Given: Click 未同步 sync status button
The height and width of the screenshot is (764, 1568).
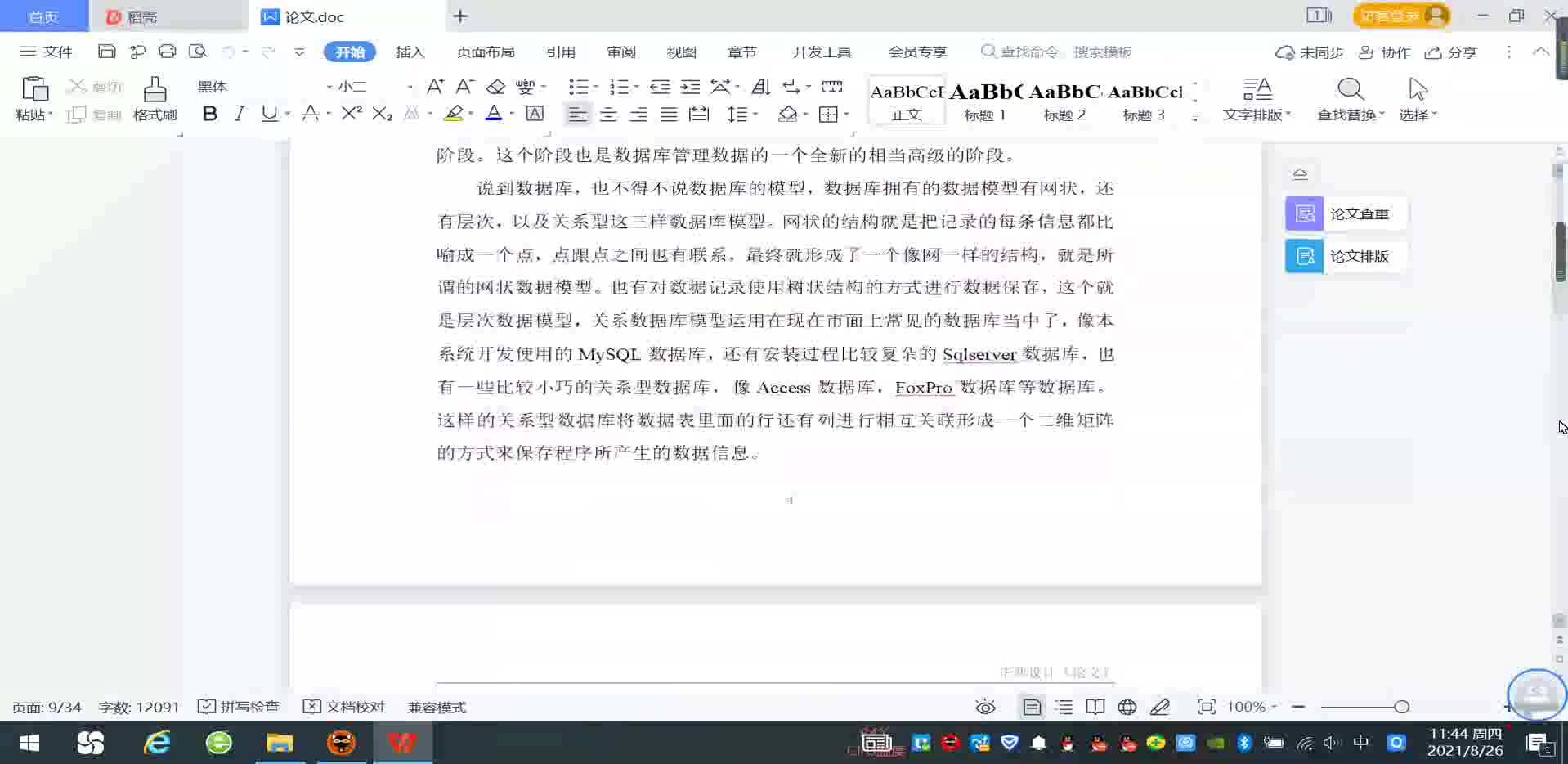Looking at the screenshot, I should pyautogui.click(x=1310, y=52).
